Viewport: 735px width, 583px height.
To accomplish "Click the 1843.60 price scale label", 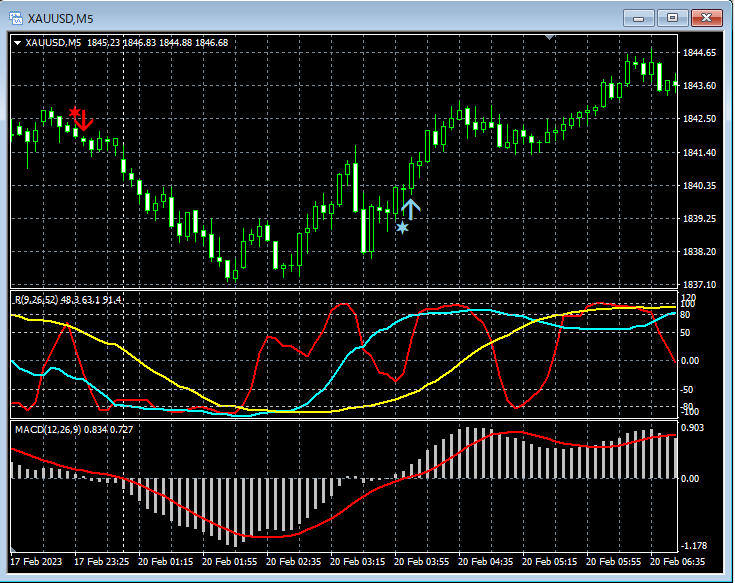I will click(x=699, y=85).
